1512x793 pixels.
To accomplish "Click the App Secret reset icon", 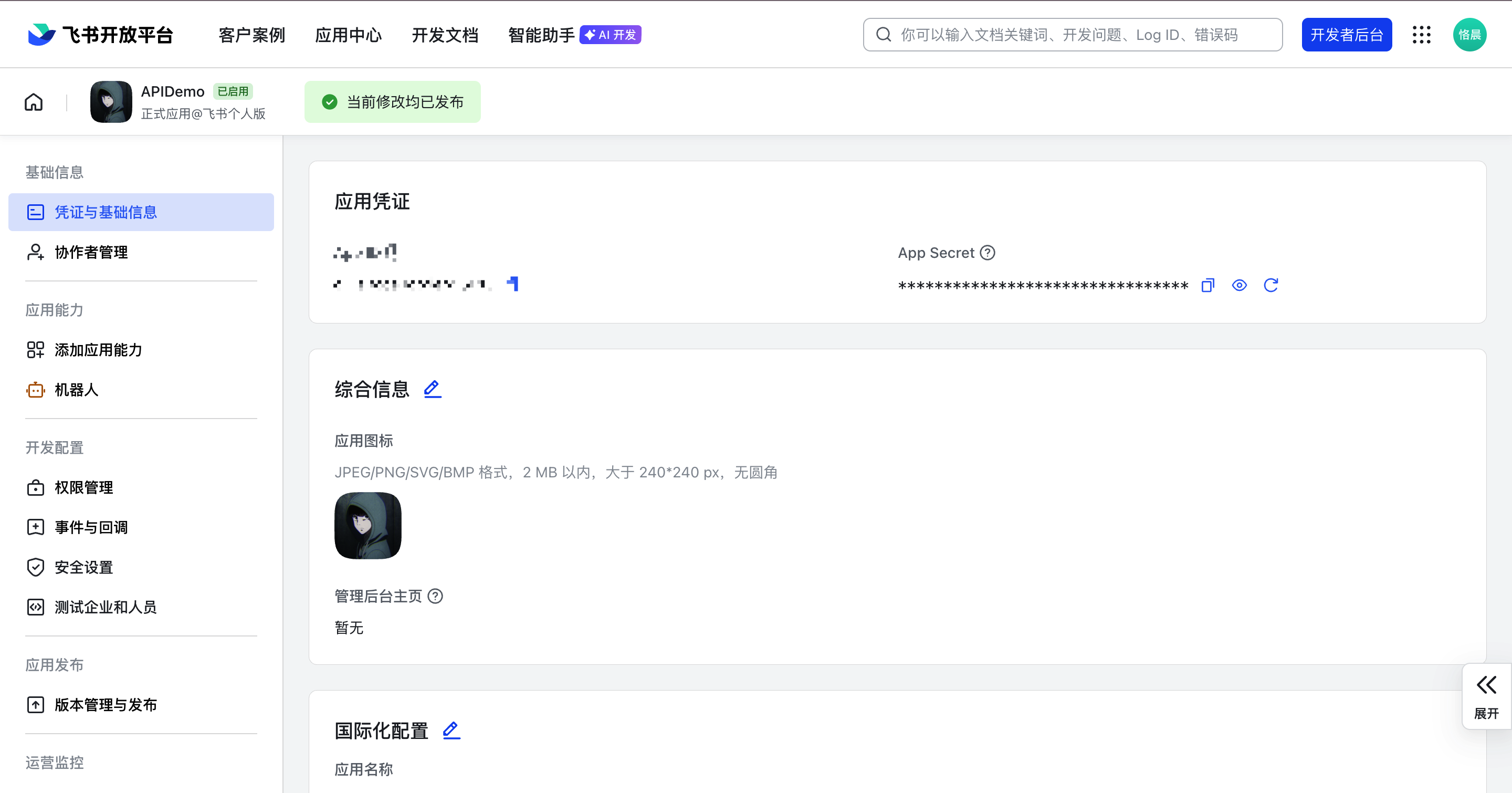I will [x=1270, y=285].
